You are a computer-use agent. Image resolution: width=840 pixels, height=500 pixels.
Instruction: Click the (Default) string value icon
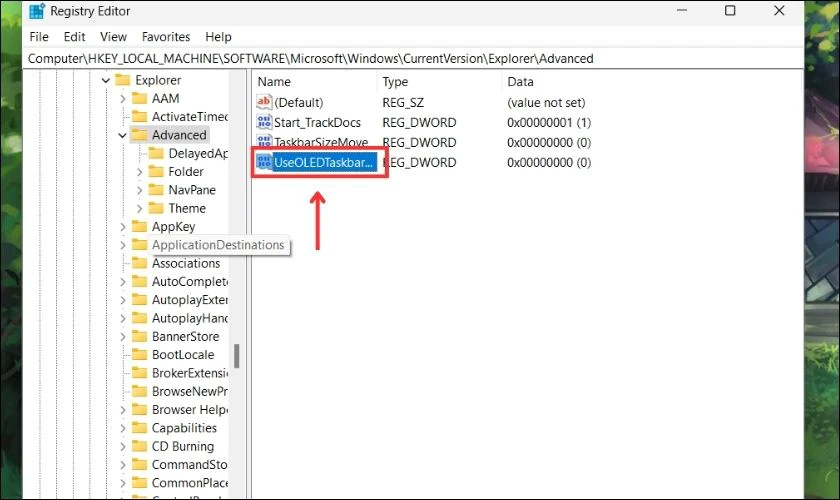[264, 102]
